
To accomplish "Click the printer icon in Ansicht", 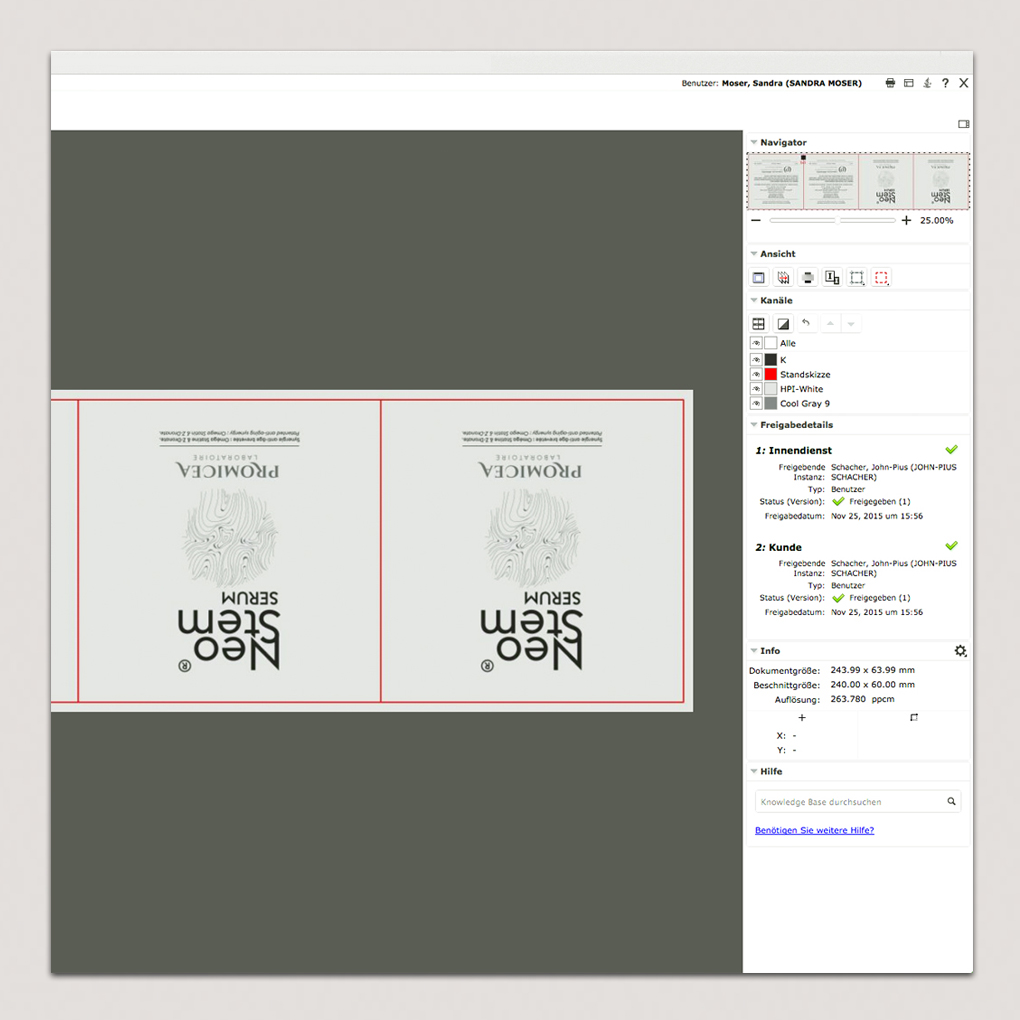I will pyautogui.click(x=807, y=278).
